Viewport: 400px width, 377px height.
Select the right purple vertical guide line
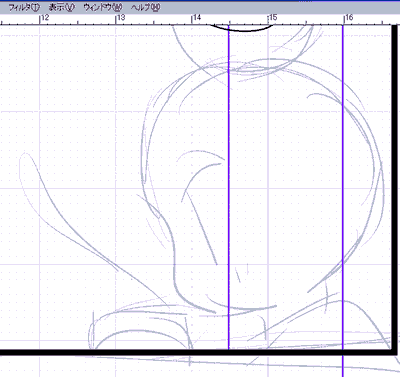click(343, 200)
